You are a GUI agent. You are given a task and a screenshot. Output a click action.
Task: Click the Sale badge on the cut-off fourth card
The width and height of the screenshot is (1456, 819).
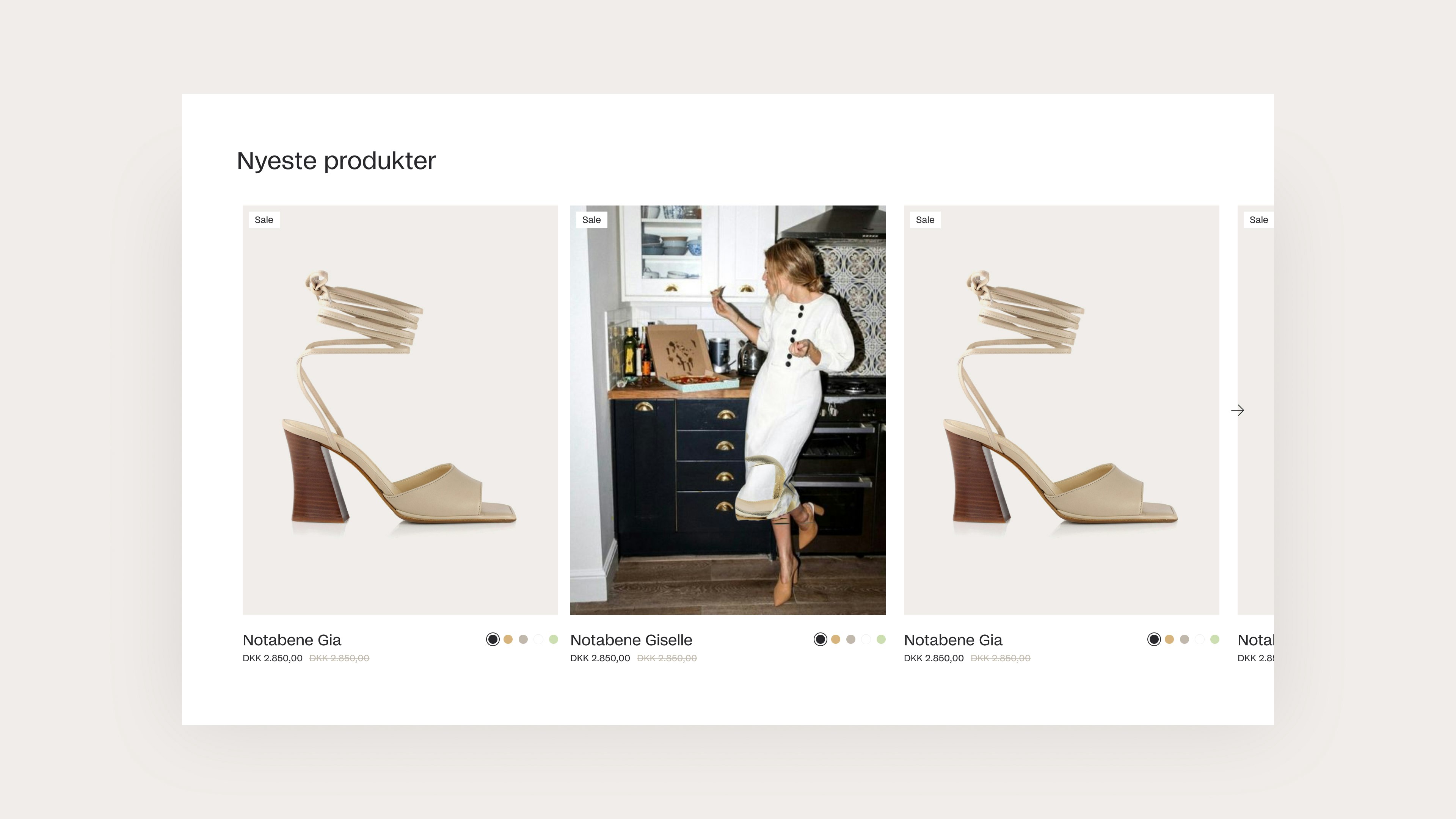pyautogui.click(x=1258, y=220)
